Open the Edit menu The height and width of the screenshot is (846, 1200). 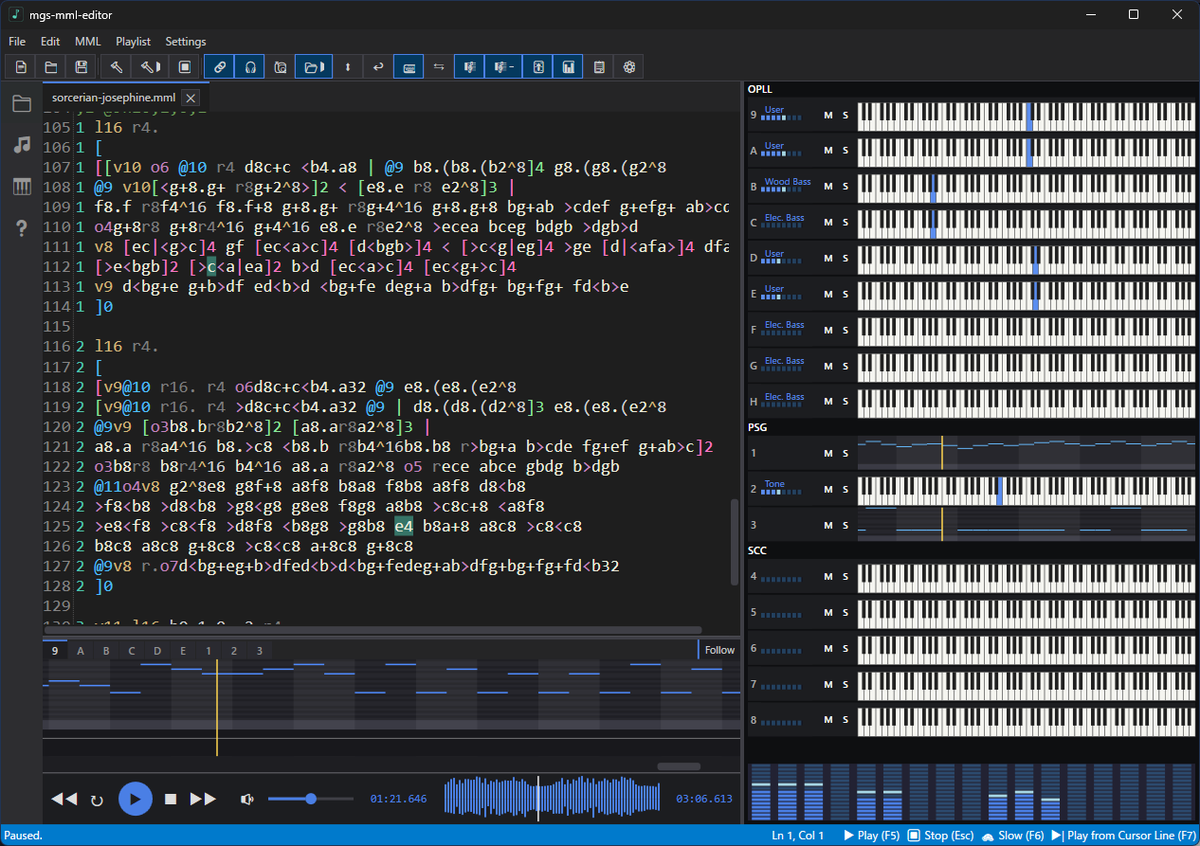click(x=50, y=42)
